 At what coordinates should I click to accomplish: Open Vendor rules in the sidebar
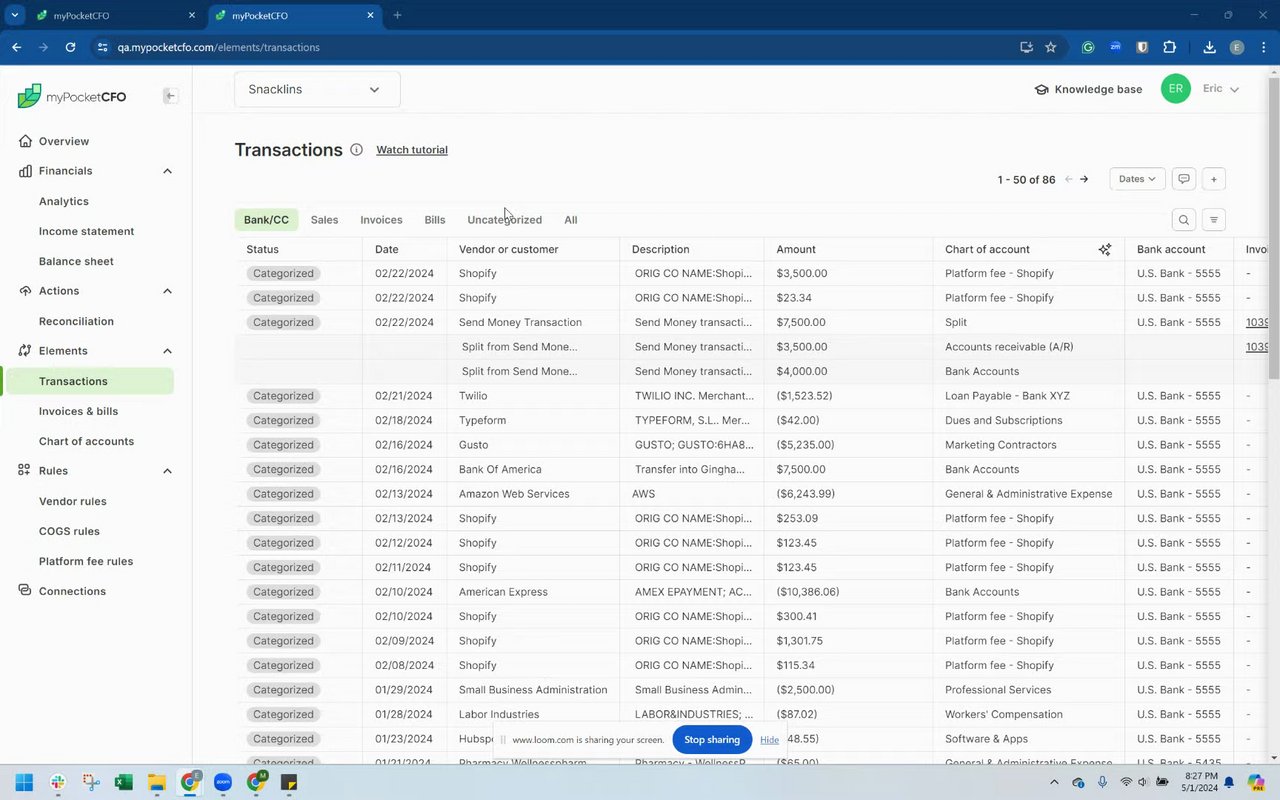click(x=72, y=501)
